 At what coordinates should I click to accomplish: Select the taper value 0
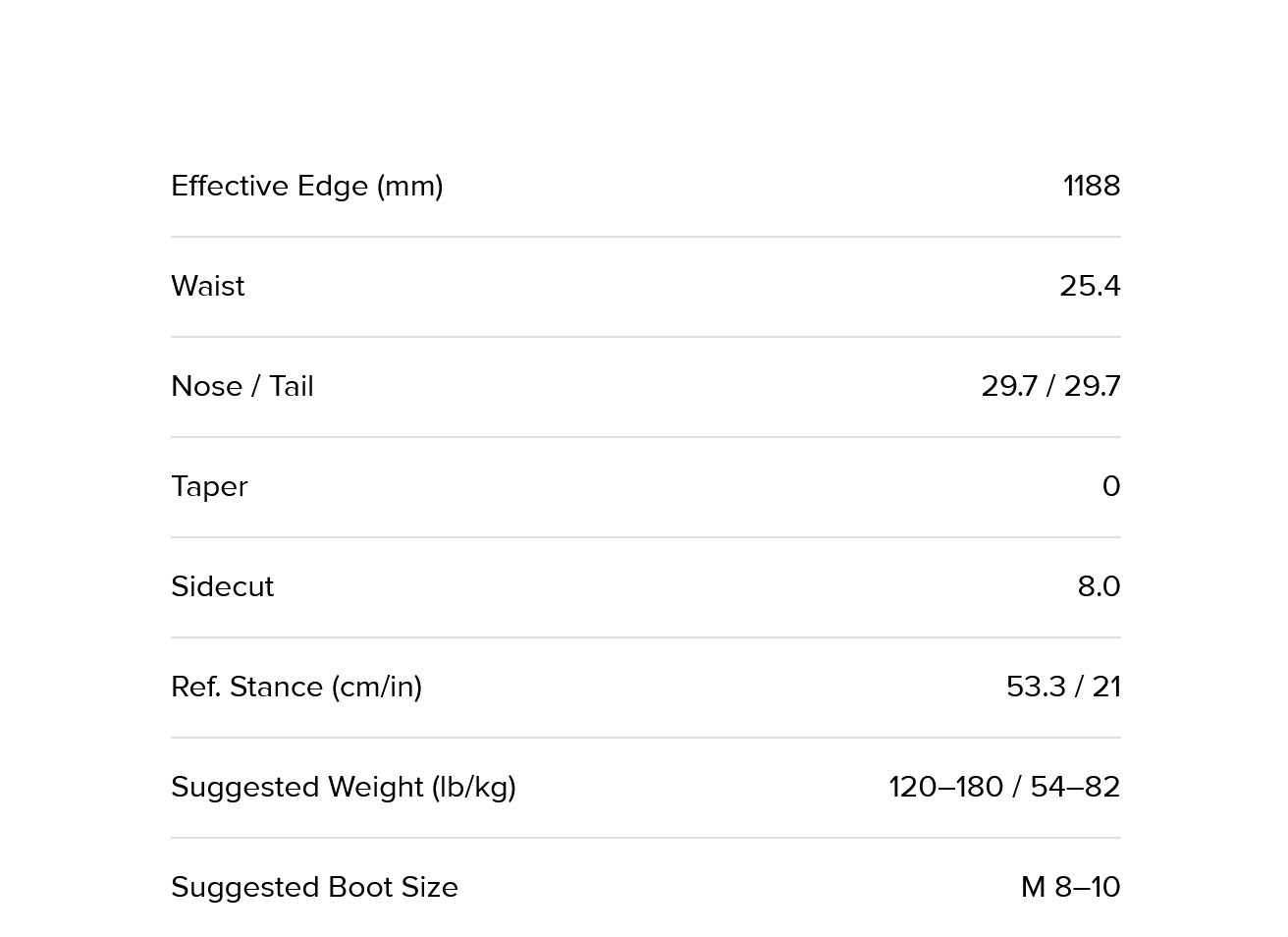pos(1110,486)
